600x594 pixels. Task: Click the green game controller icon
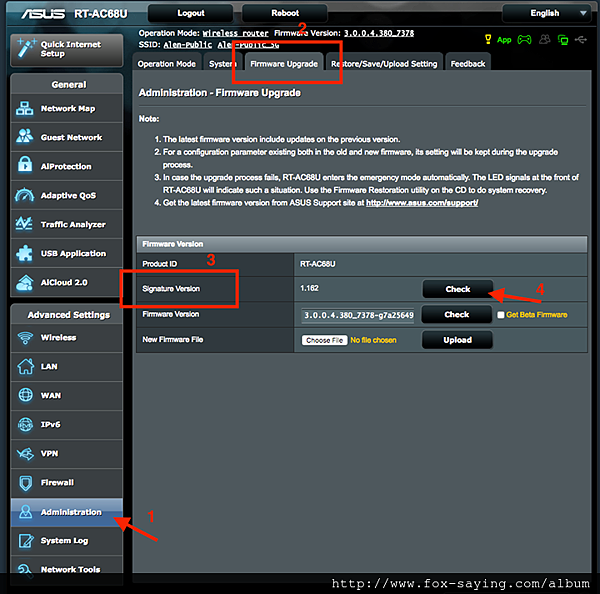click(524, 39)
